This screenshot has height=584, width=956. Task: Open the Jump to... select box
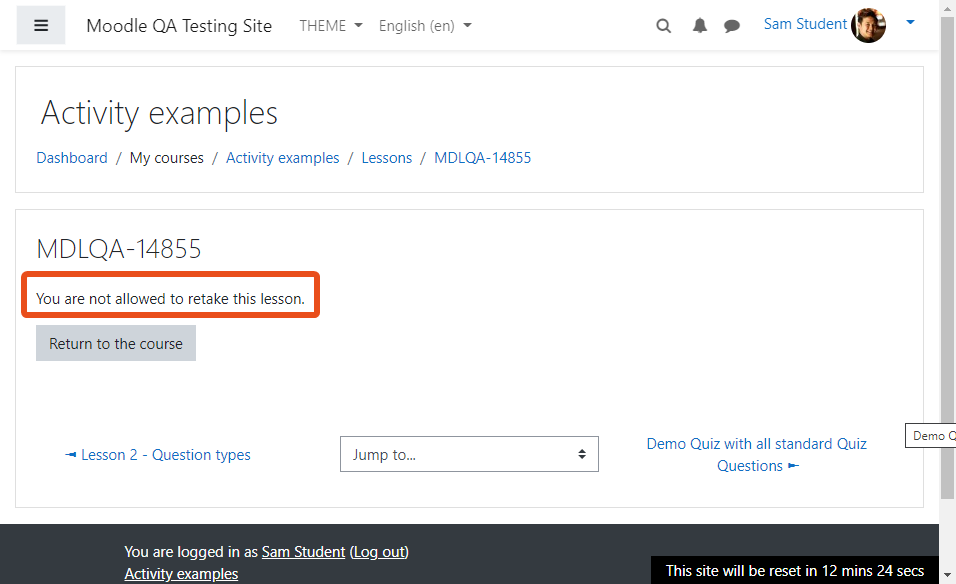[469, 454]
